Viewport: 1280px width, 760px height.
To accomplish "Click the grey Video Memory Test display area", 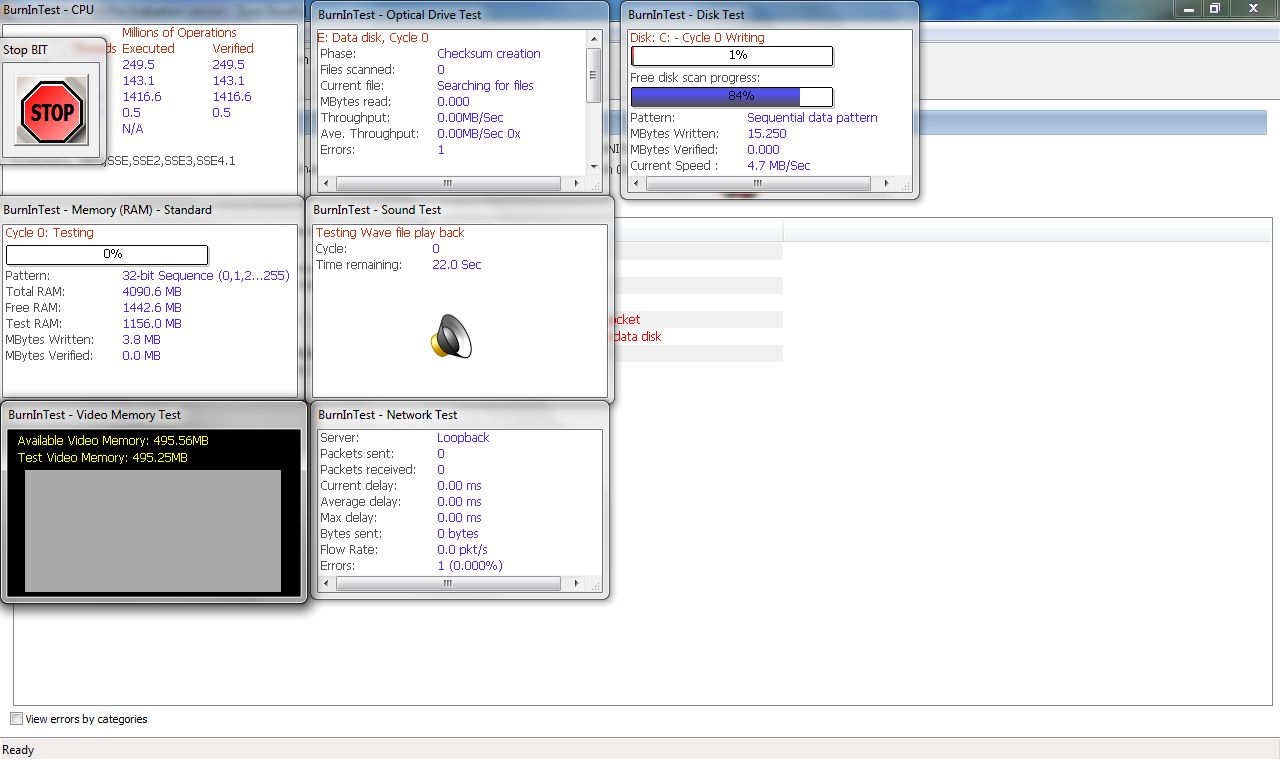I will pos(153,531).
